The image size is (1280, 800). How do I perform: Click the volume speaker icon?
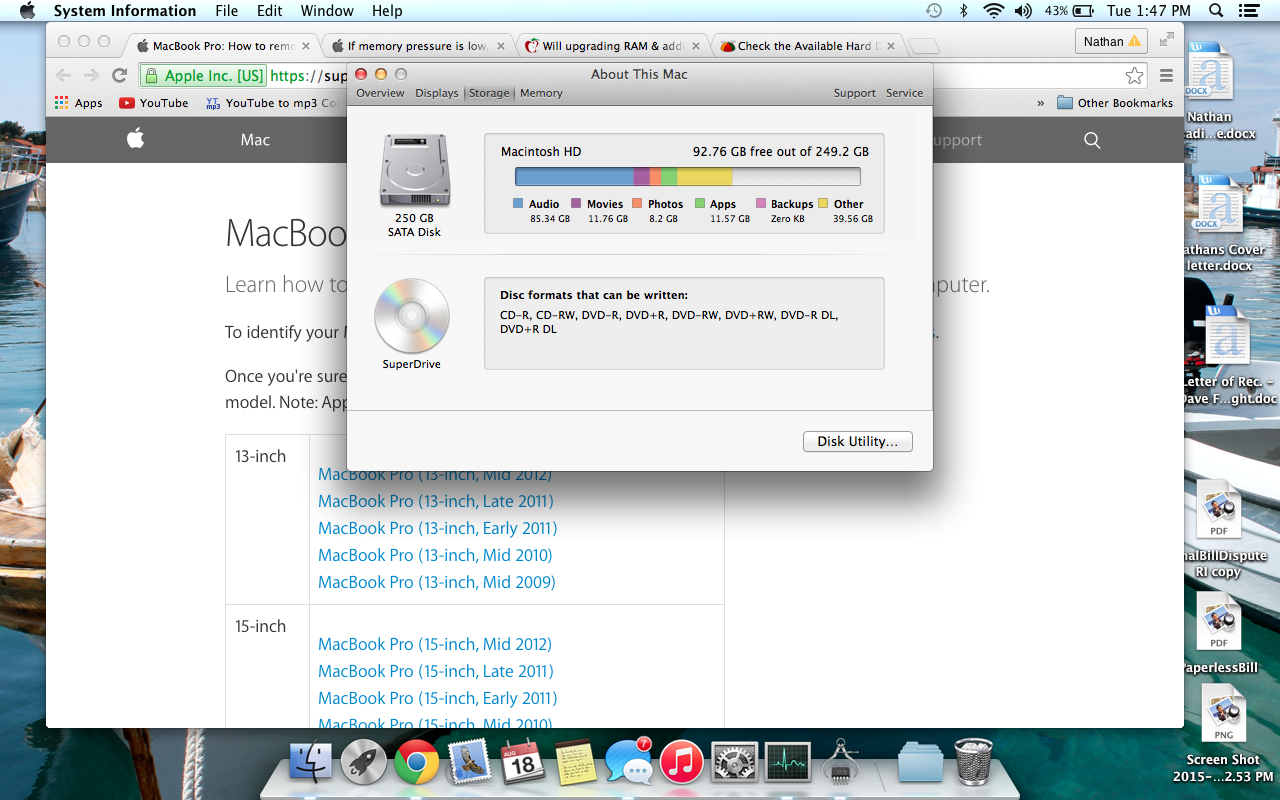tap(1023, 11)
